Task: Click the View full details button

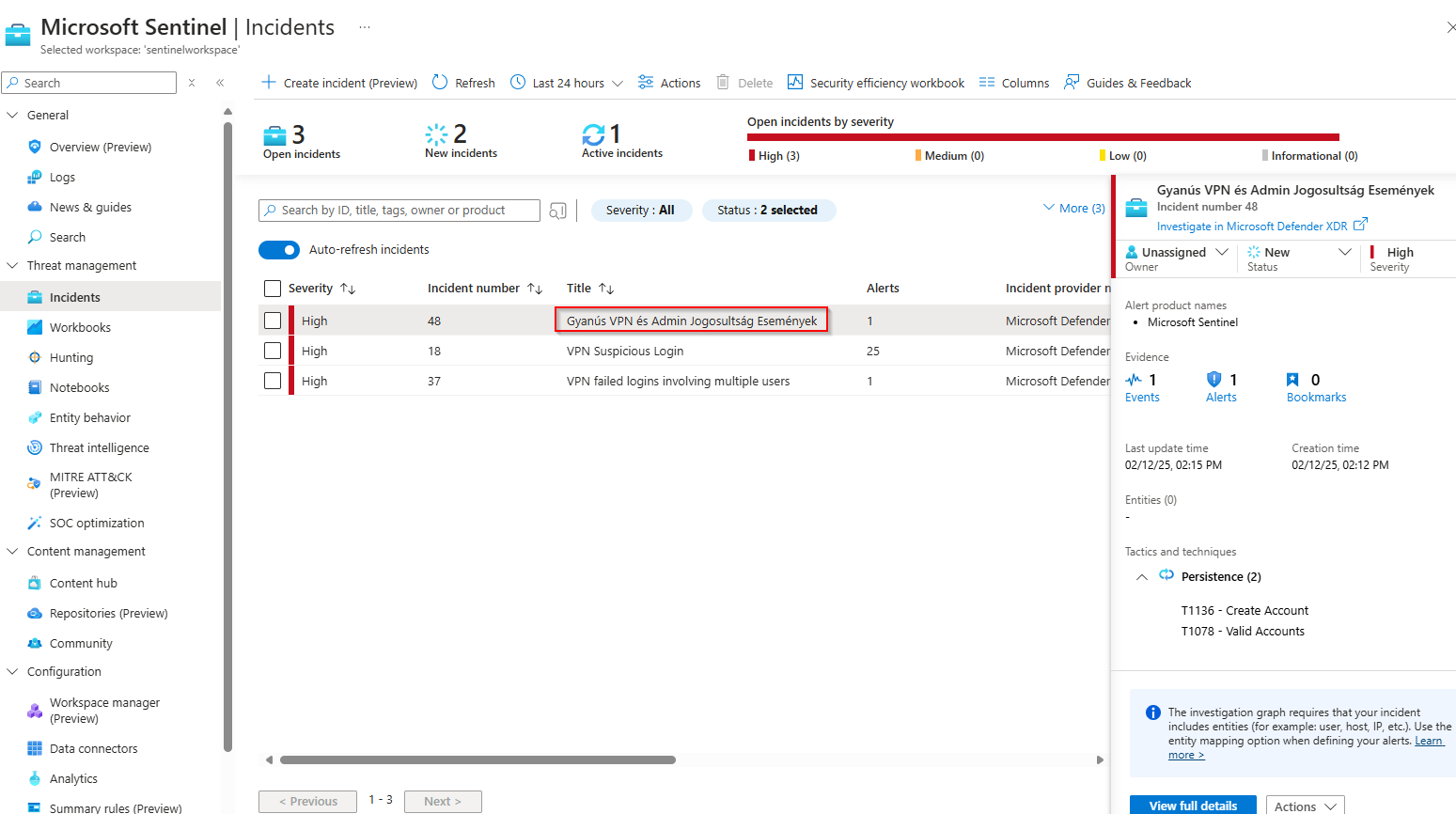Action: pos(1193,806)
